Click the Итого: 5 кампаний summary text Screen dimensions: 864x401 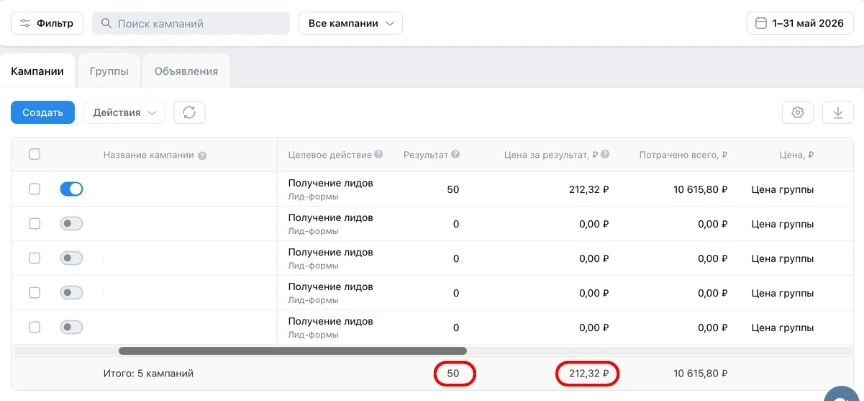click(x=148, y=373)
